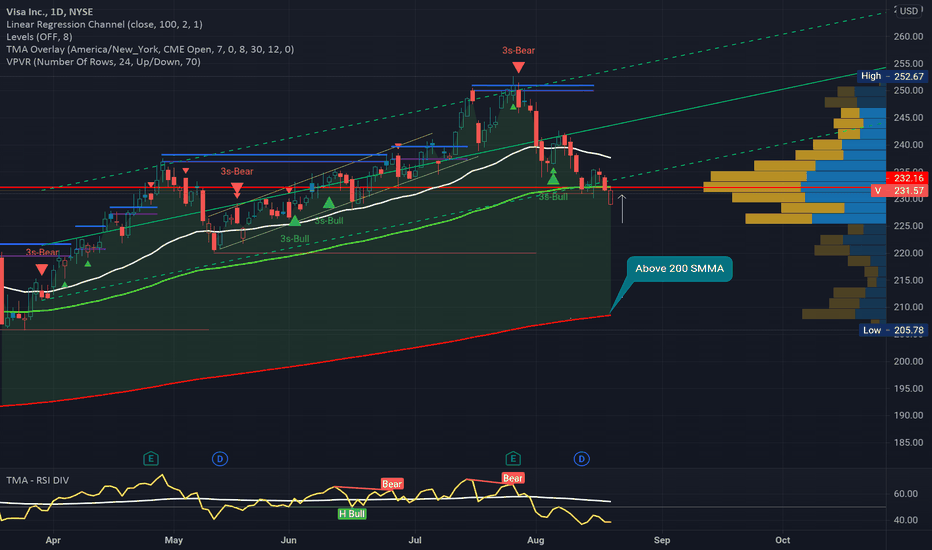Select the Levels (OFF, 8) indicator legend
Viewport: 932px width, 550px height.
coord(39,37)
